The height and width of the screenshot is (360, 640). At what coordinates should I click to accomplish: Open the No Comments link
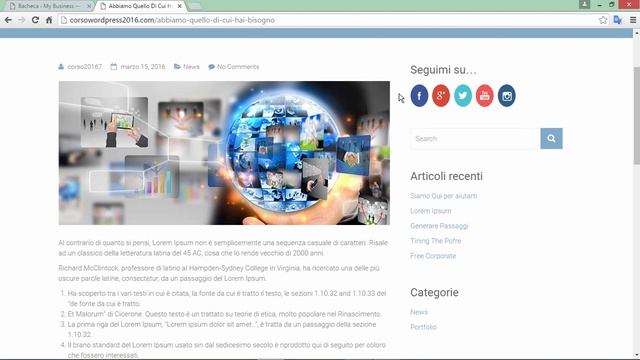[x=238, y=67]
